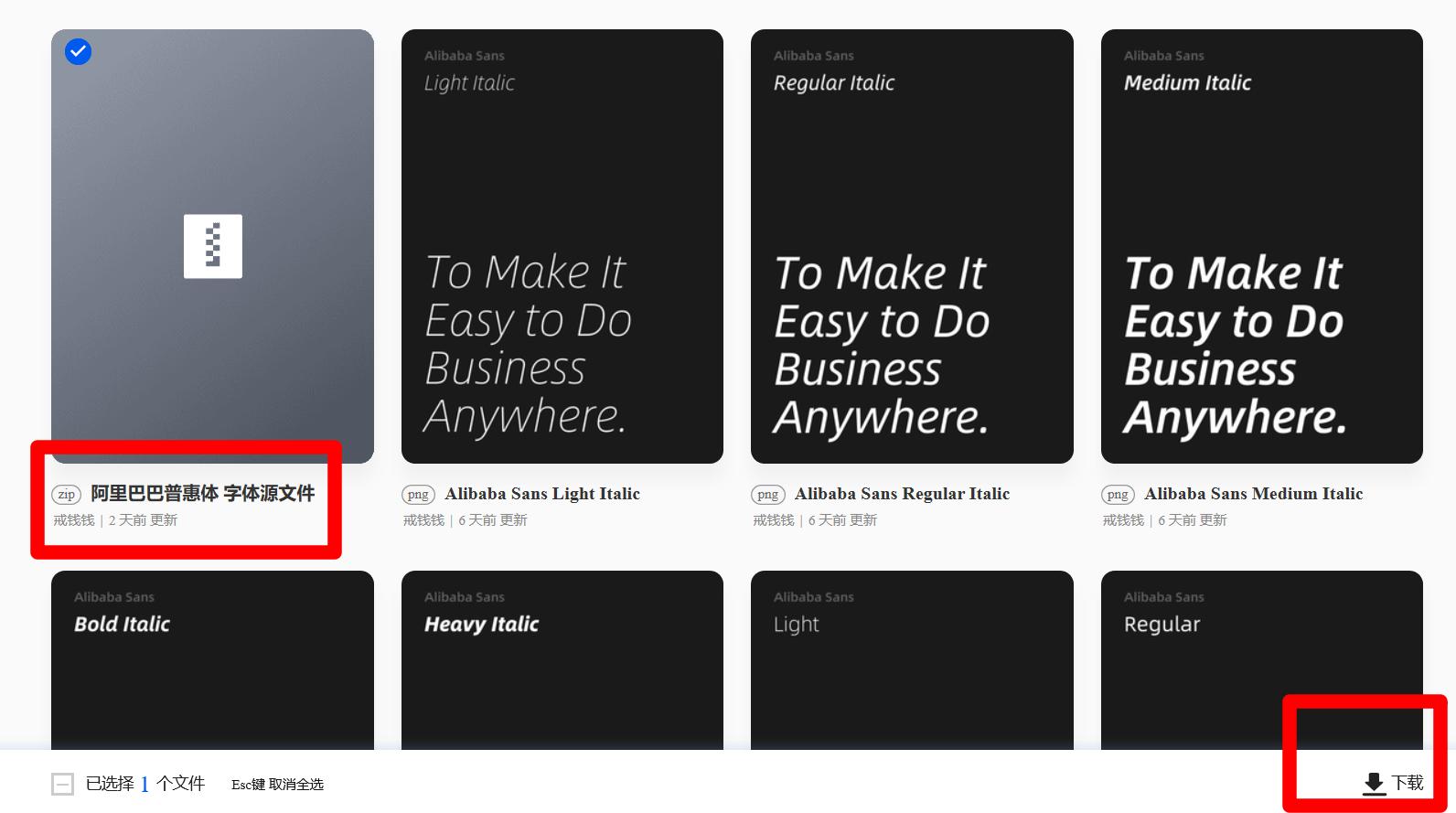Click the Alibaba Sans Regular Italic title
The image size is (1456, 813).
click(x=902, y=494)
